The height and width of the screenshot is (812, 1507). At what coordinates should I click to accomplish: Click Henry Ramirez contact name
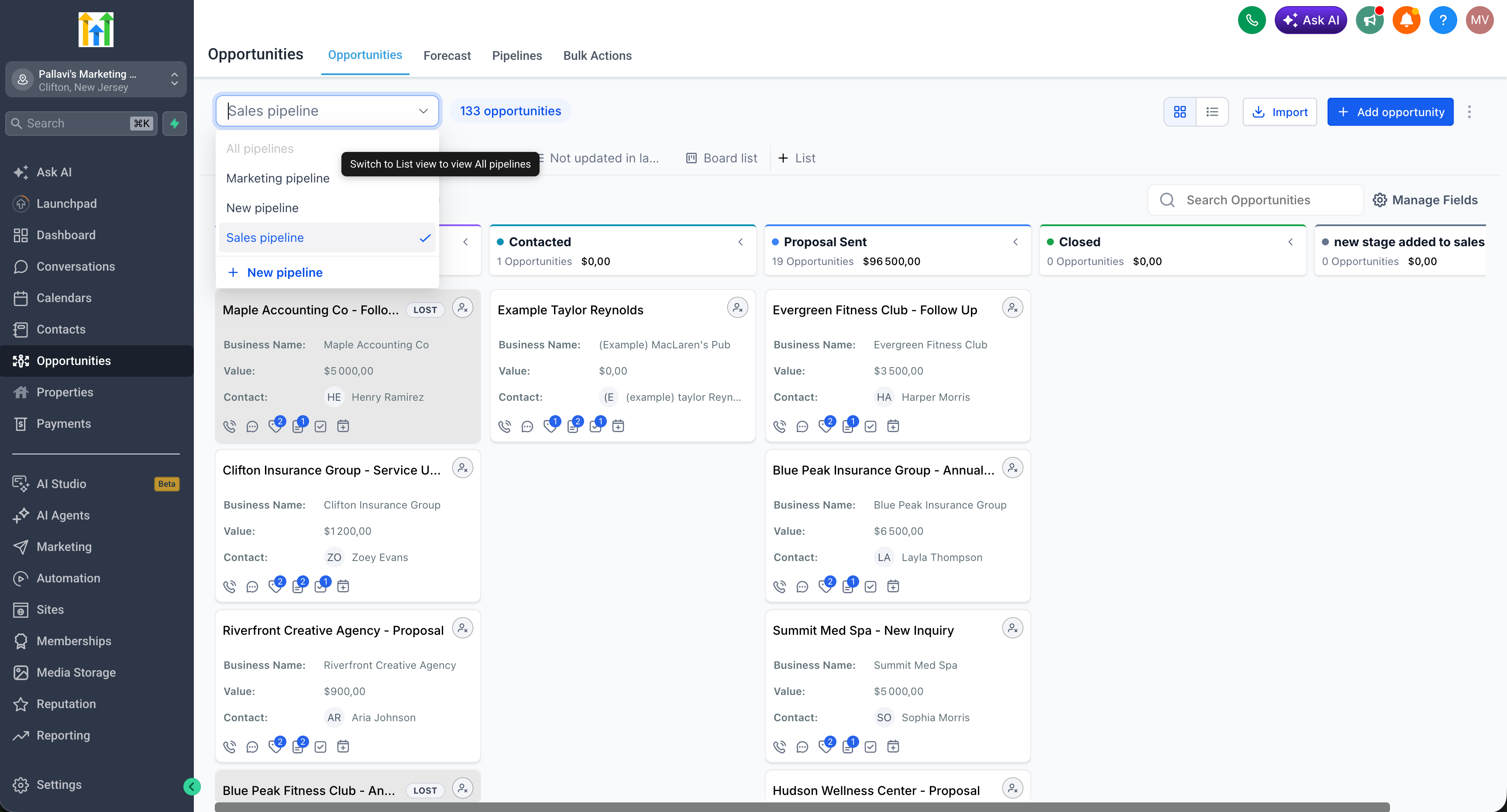[387, 397]
